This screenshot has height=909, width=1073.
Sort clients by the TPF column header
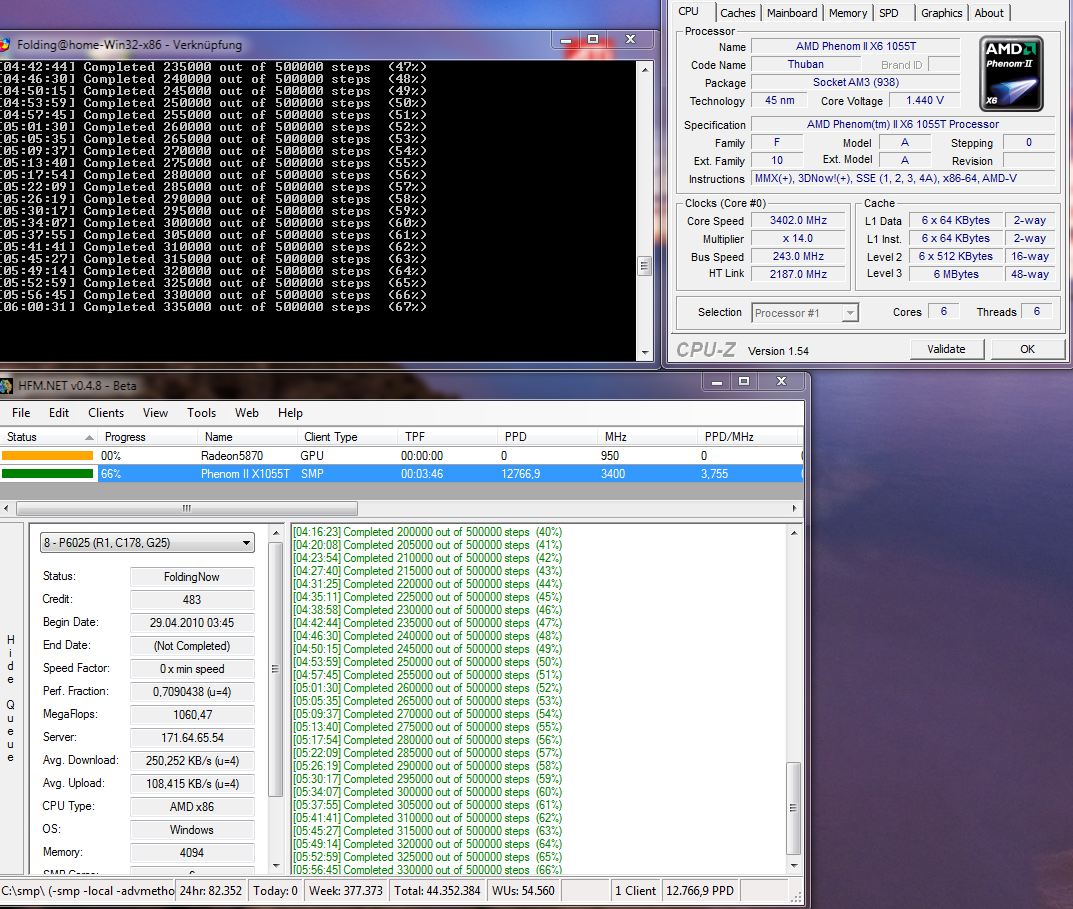[447, 437]
